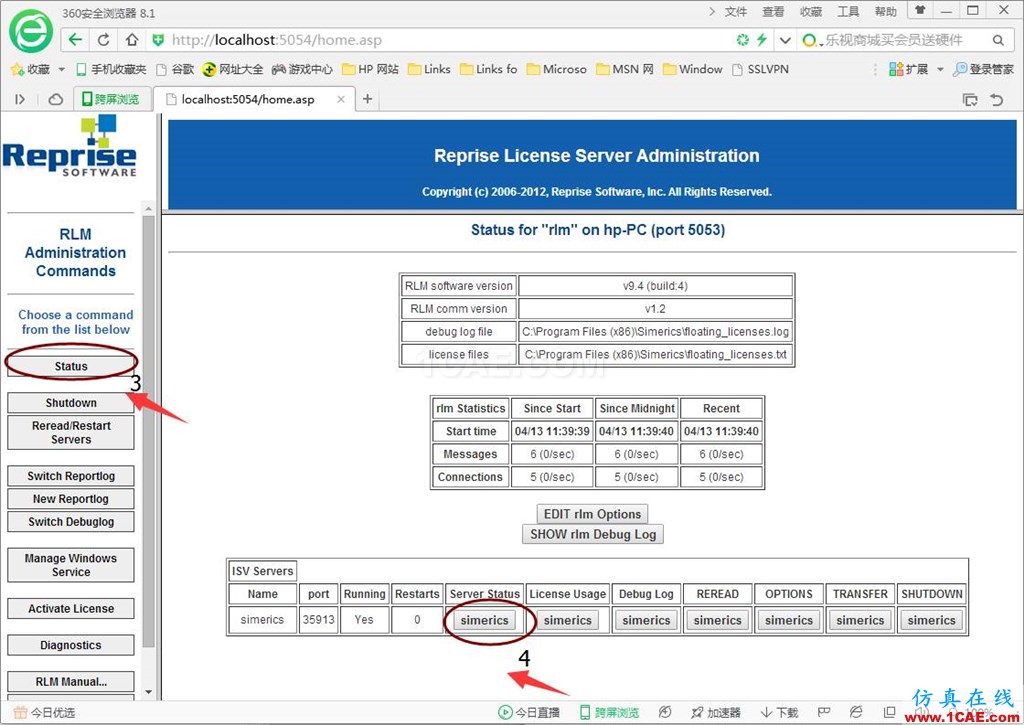Click the Diagnostics button
The height and width of the screenshot is (725, 1024).
[x=71, y=645]
